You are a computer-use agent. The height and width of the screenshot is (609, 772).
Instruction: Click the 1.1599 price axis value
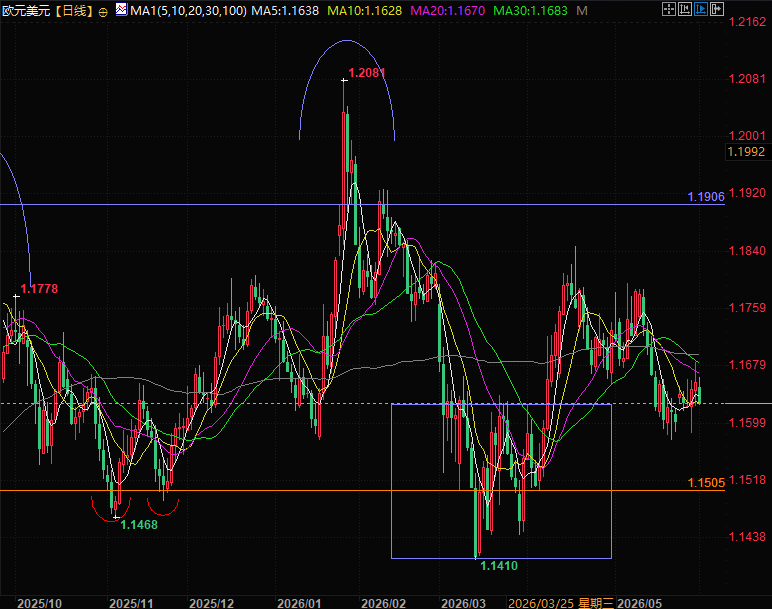pos(747,422)
